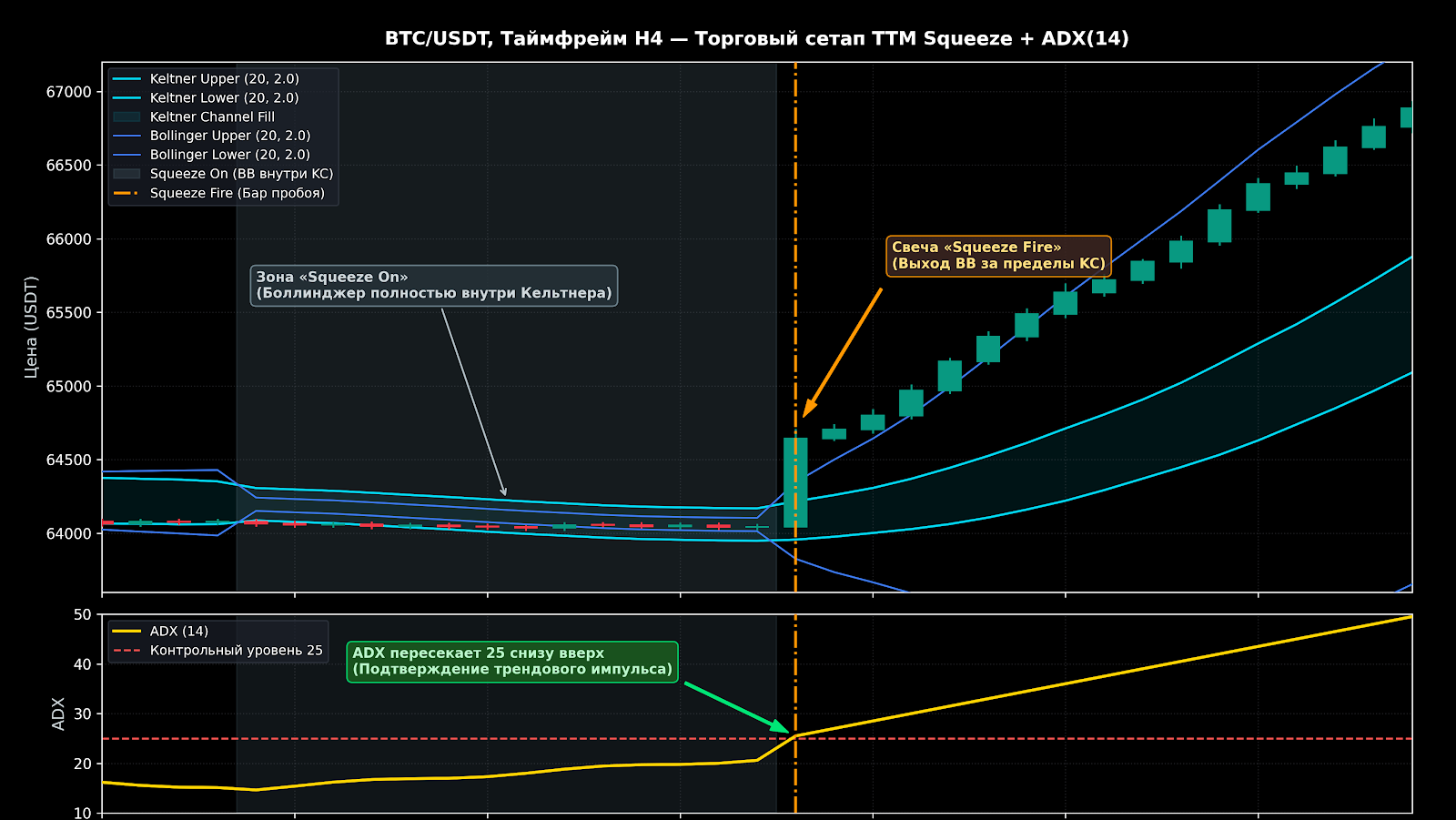Click the ADX axis tick label 50
The width and height of the screenshot is (1456, 820).
[x=83, y=615]
